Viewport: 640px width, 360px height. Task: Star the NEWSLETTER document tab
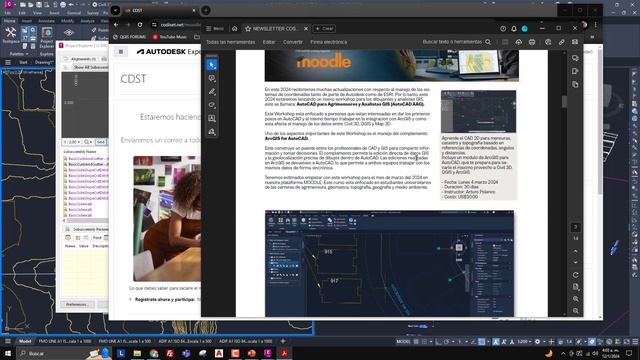(x=248, y=29)
